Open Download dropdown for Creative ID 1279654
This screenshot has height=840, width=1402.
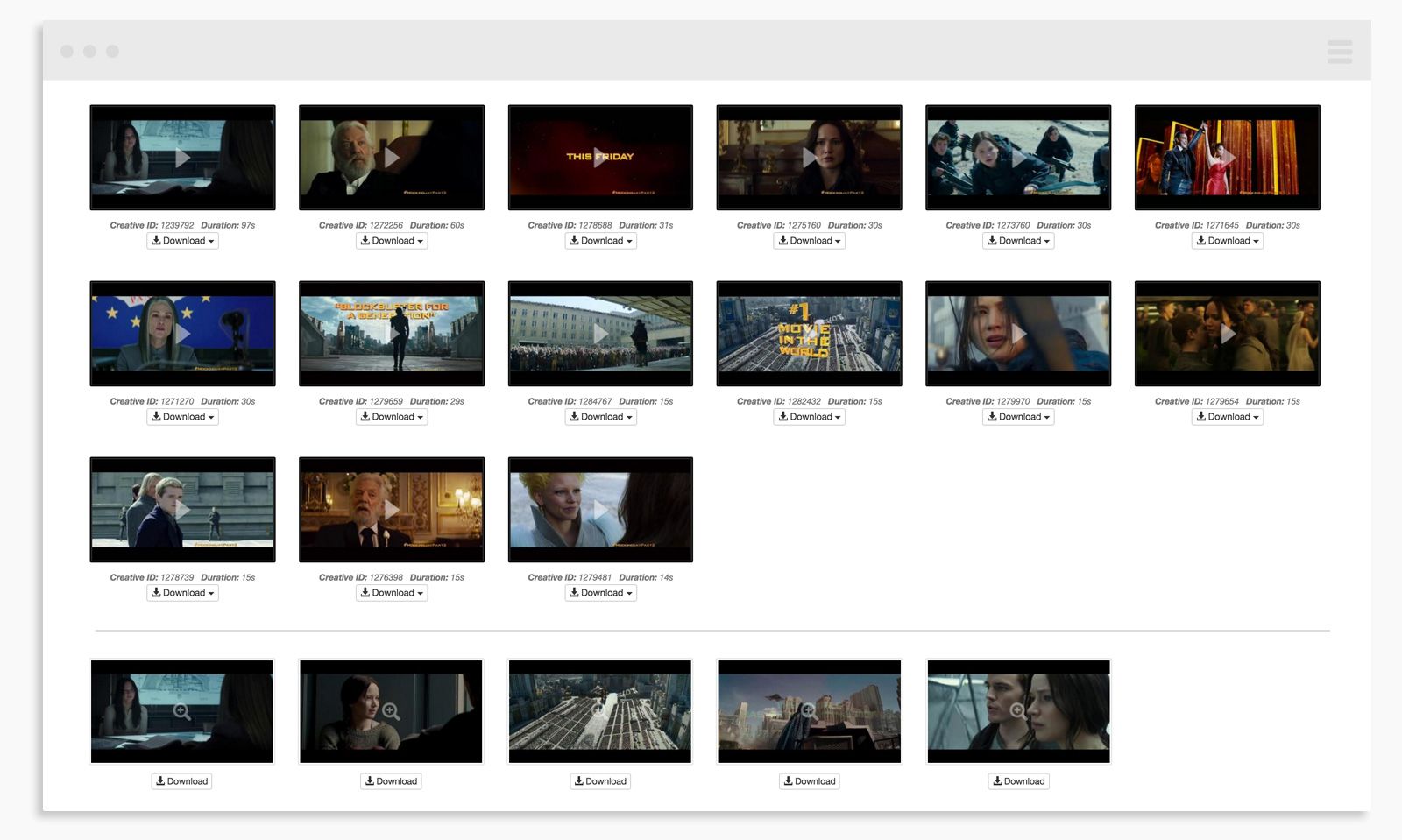click(1228, 417)
